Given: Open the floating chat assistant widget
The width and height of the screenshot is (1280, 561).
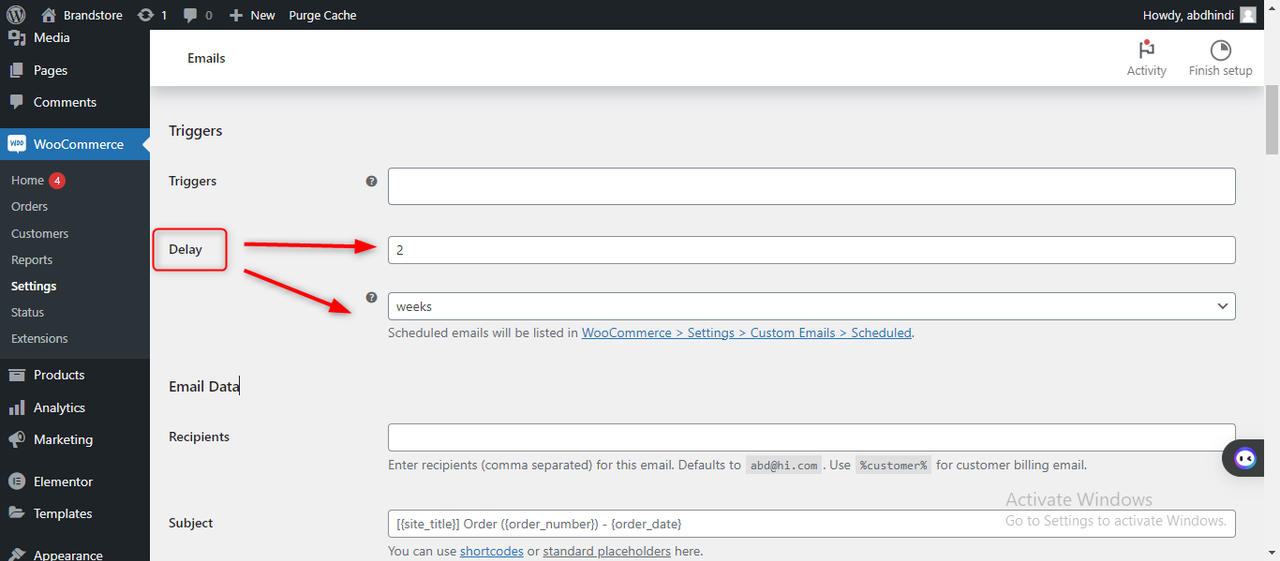Looking at the screenshot, I should [x=1245, y=458].
